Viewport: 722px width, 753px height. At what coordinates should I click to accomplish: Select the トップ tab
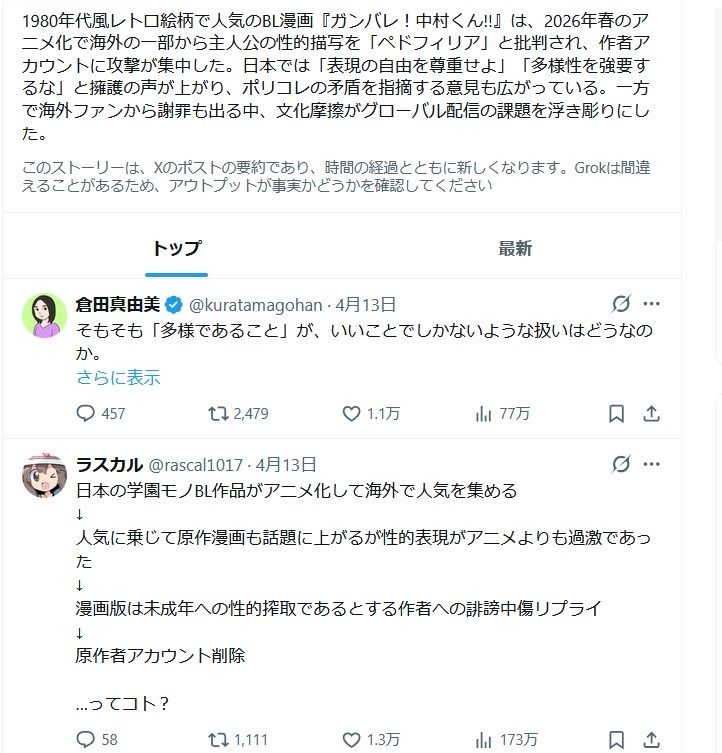[176, 248]
